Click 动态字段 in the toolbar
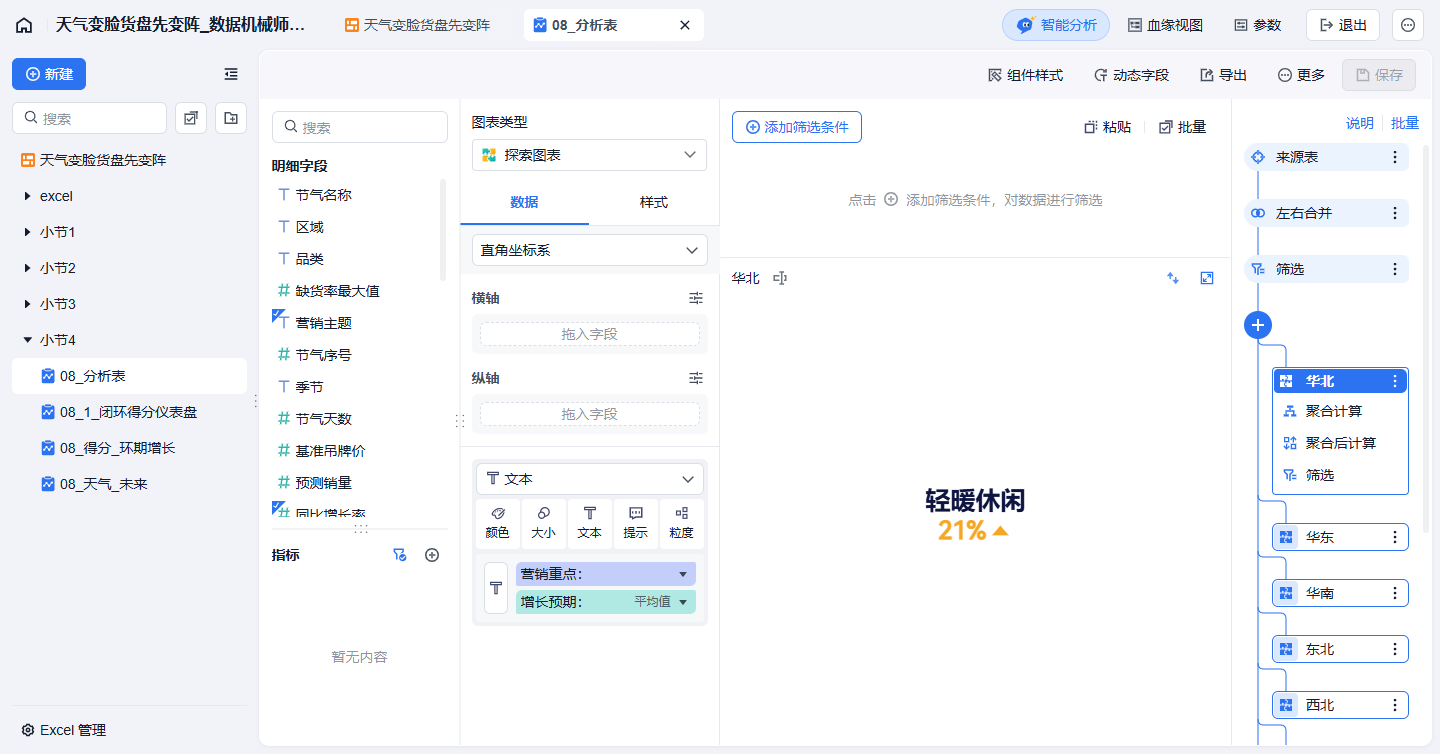Screen dimensions: 1440x754 coord(1131,75)
